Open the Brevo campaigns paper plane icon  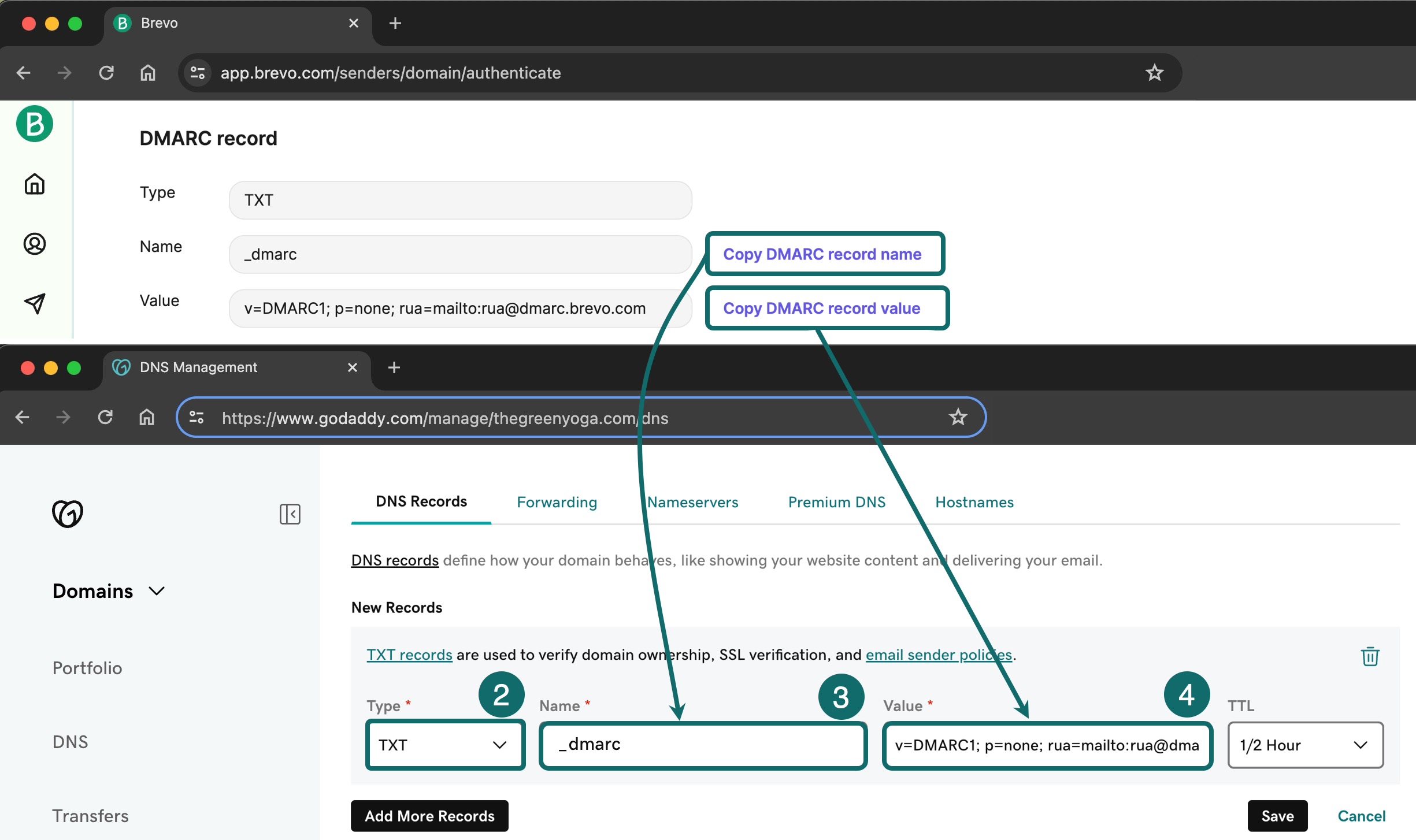(x=35, y=303)
